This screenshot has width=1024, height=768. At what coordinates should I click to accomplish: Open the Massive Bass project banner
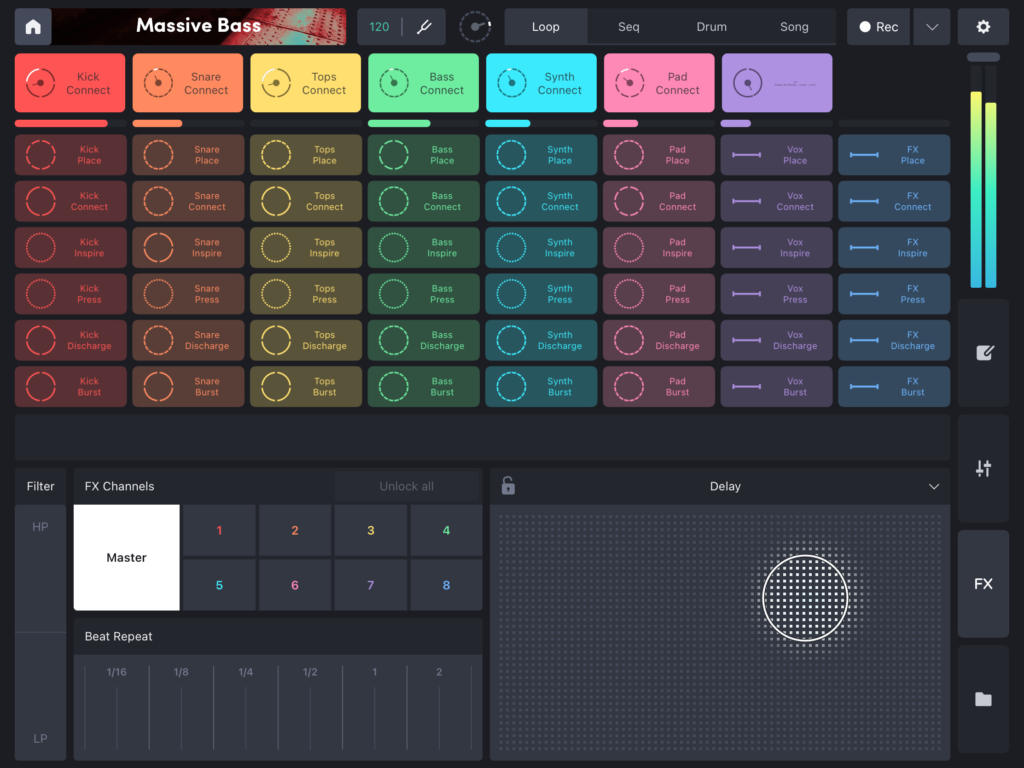[x=198, y=27]
